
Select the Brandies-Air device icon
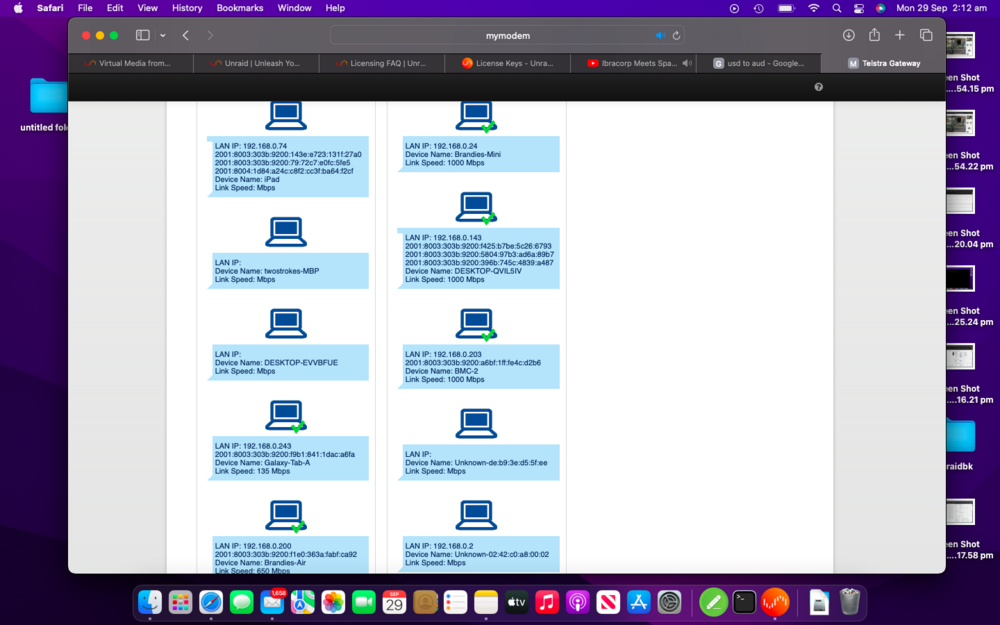pos(286,516)
